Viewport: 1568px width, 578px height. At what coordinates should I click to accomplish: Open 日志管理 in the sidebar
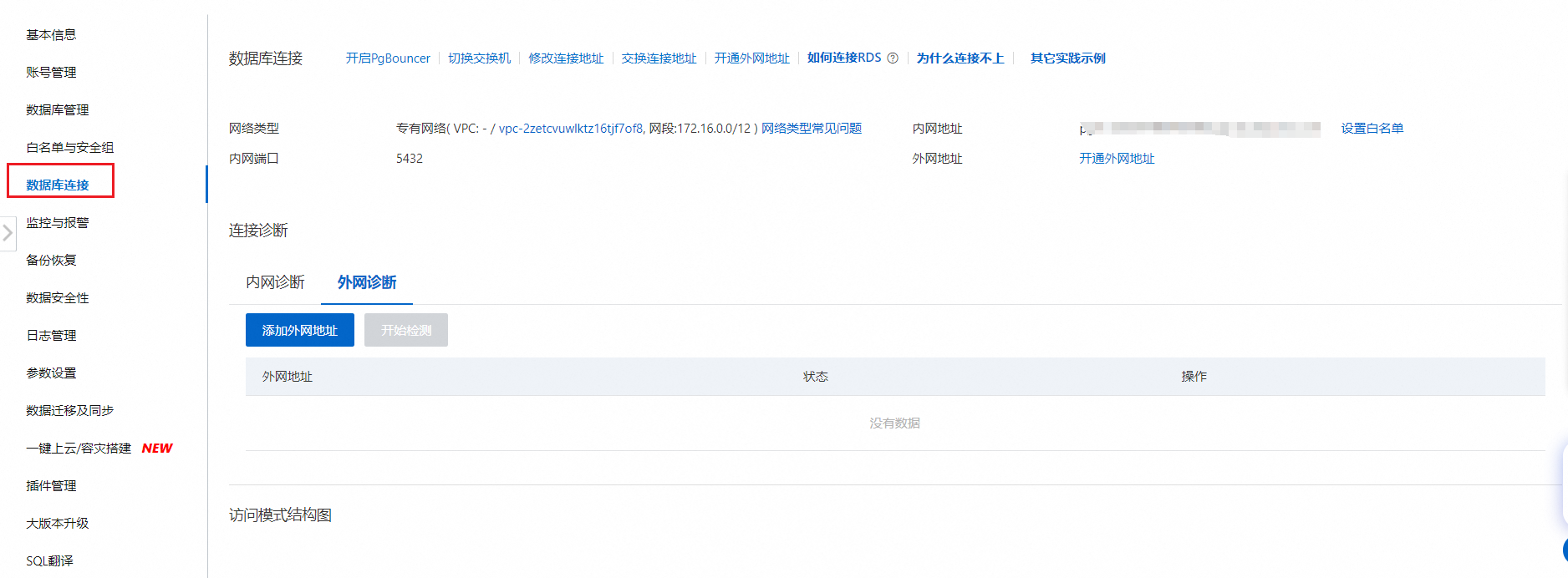click(51, 336)
